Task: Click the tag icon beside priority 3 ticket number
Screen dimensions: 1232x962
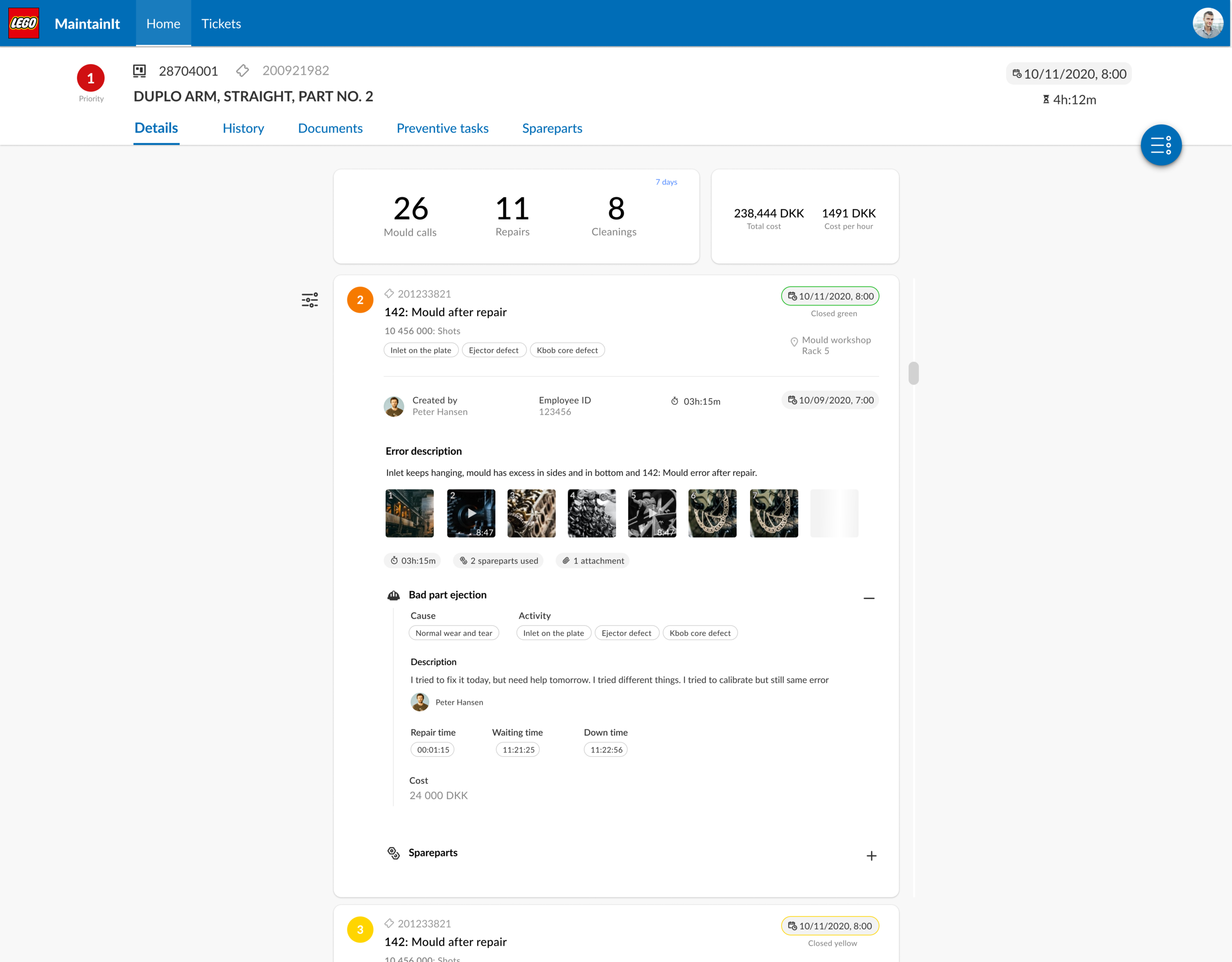Action: click(389, 923)
